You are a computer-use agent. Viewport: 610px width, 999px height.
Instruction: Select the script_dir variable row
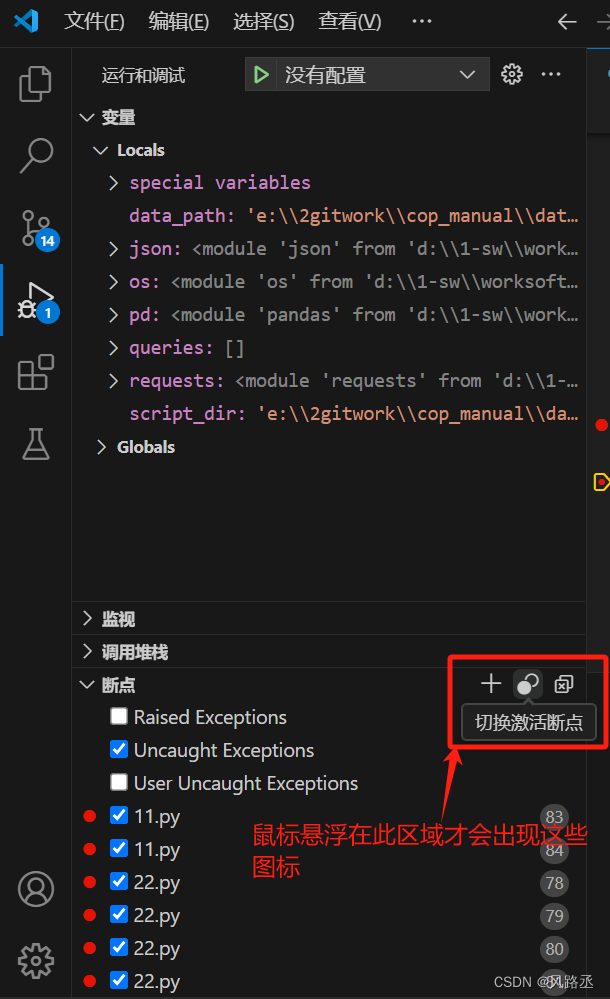click(328, 414)
